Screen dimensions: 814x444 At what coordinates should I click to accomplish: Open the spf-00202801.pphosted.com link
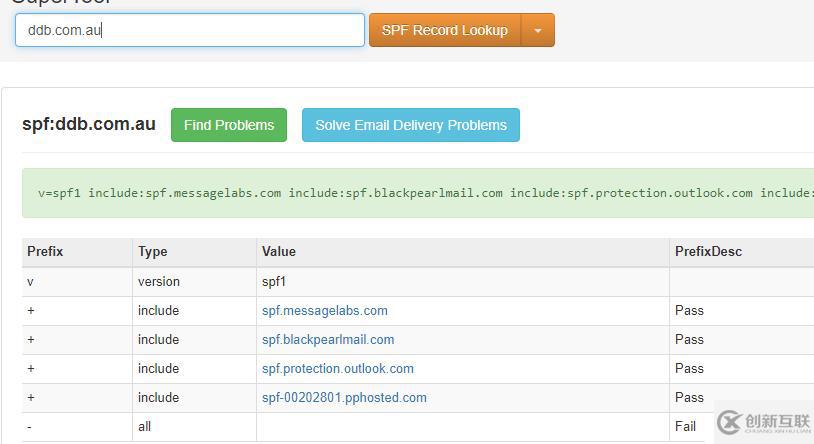tap(344, 398)
